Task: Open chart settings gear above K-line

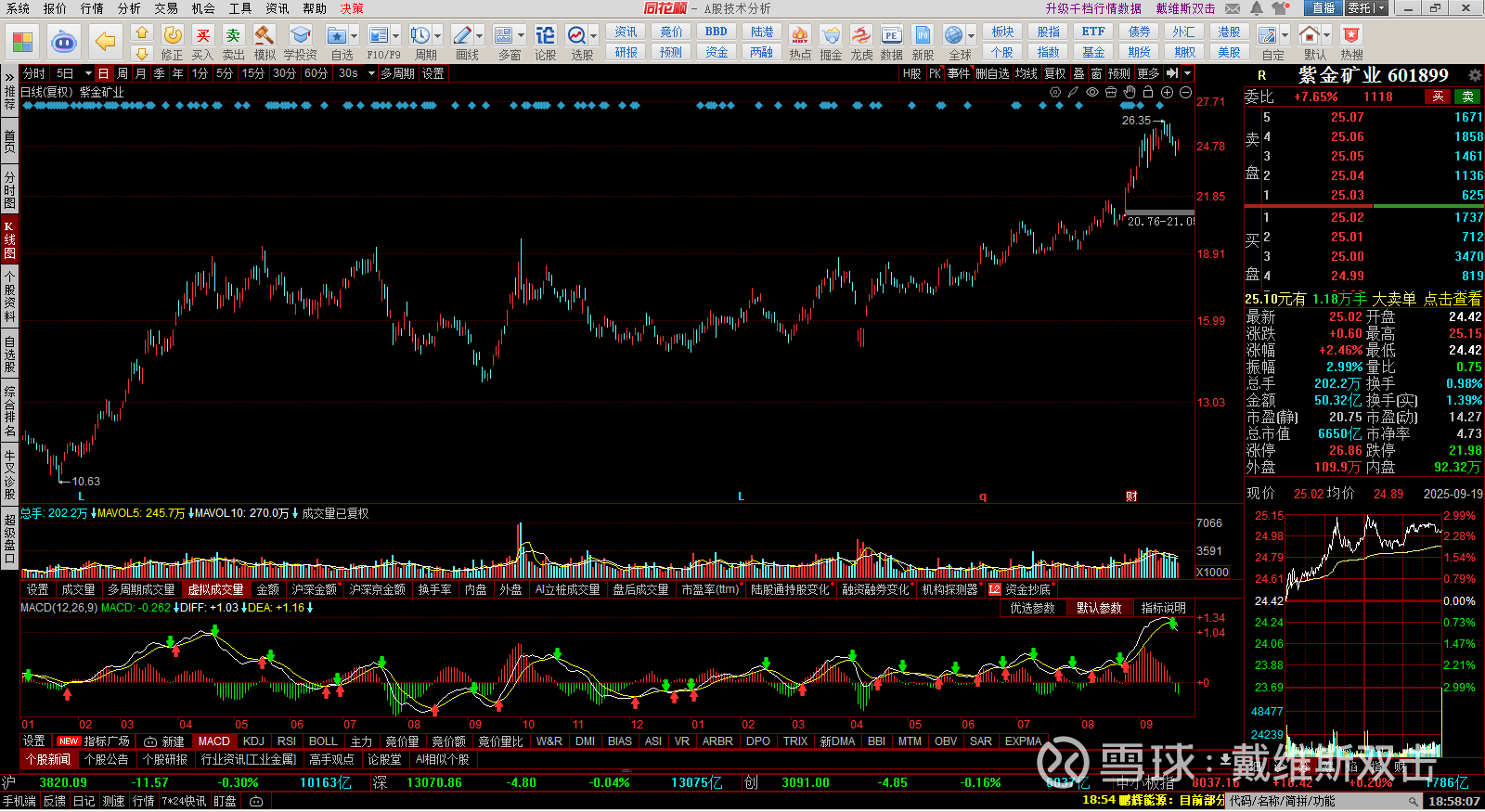Action: coord(1055,92)
